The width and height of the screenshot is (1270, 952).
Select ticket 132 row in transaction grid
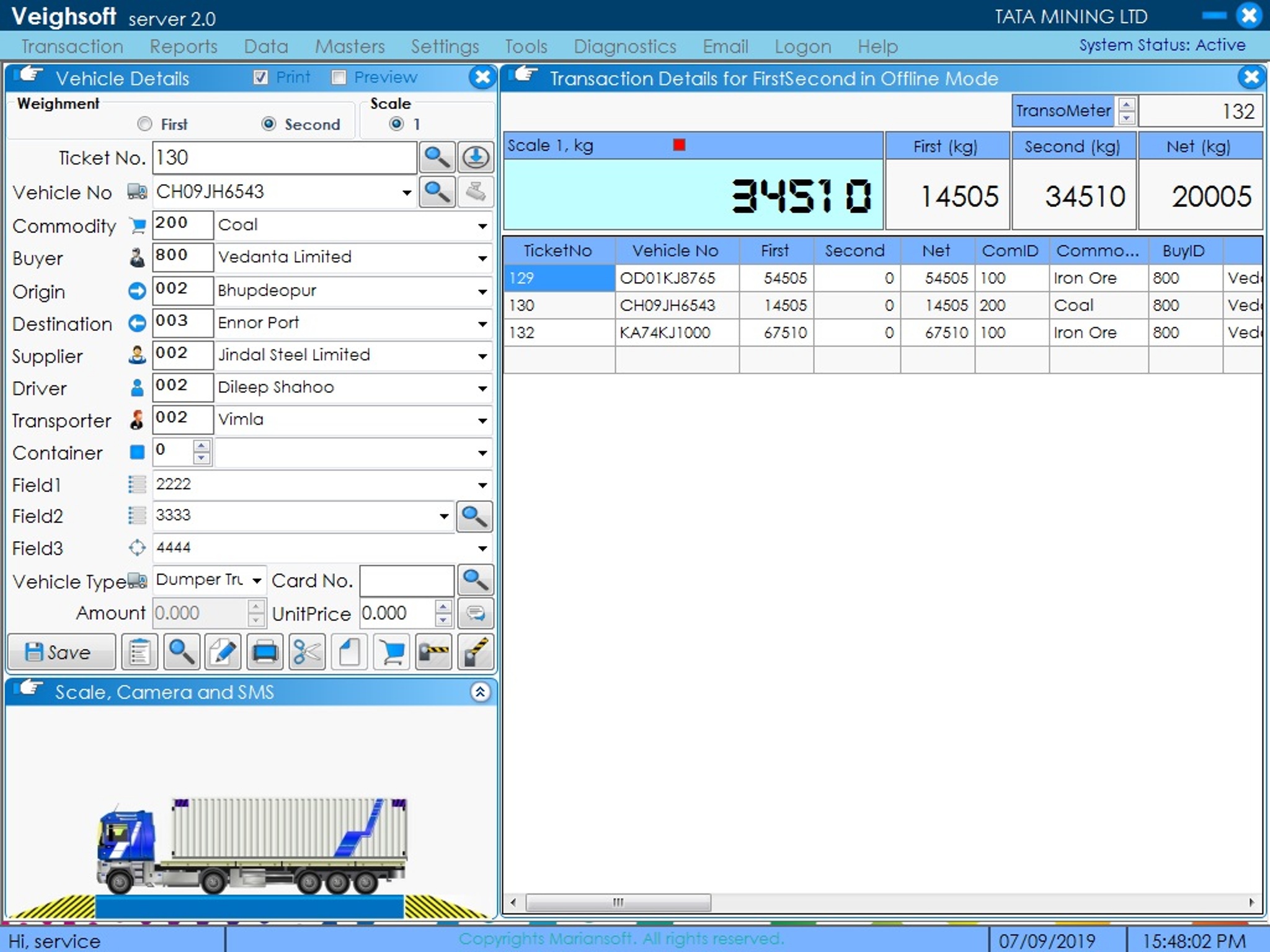(558, 333)
